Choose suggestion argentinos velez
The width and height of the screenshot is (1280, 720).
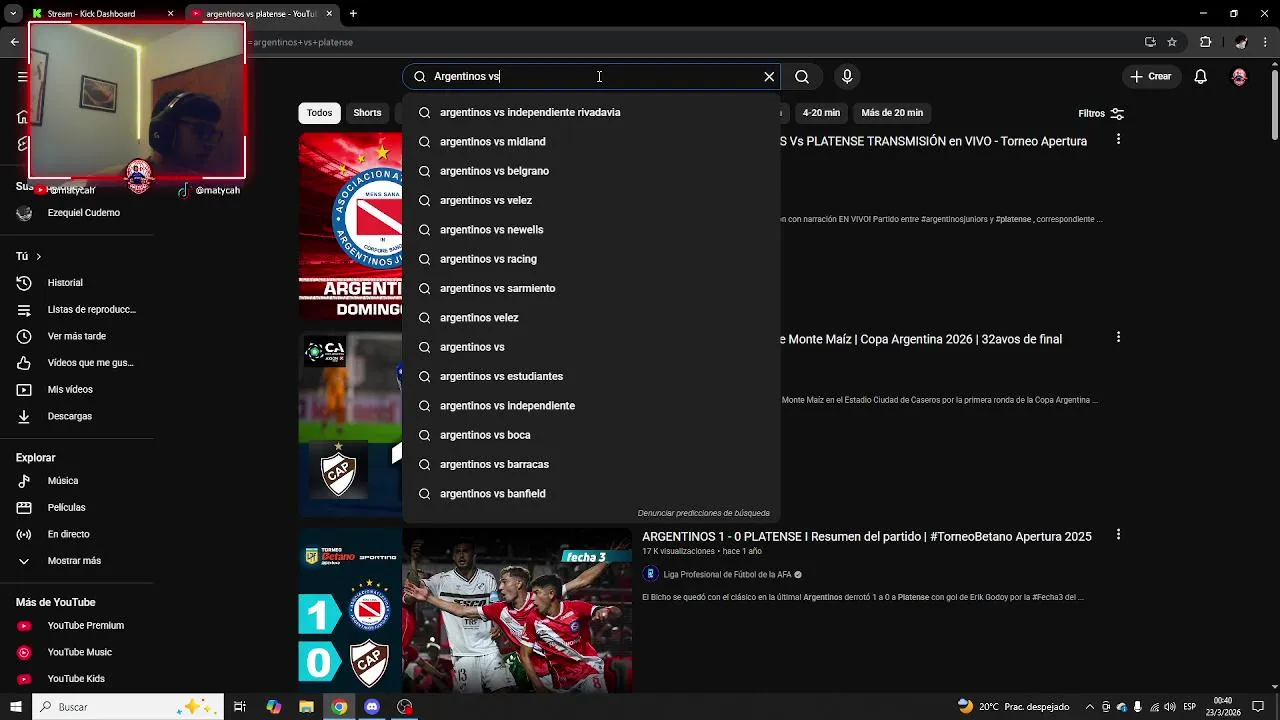point(591,318)
